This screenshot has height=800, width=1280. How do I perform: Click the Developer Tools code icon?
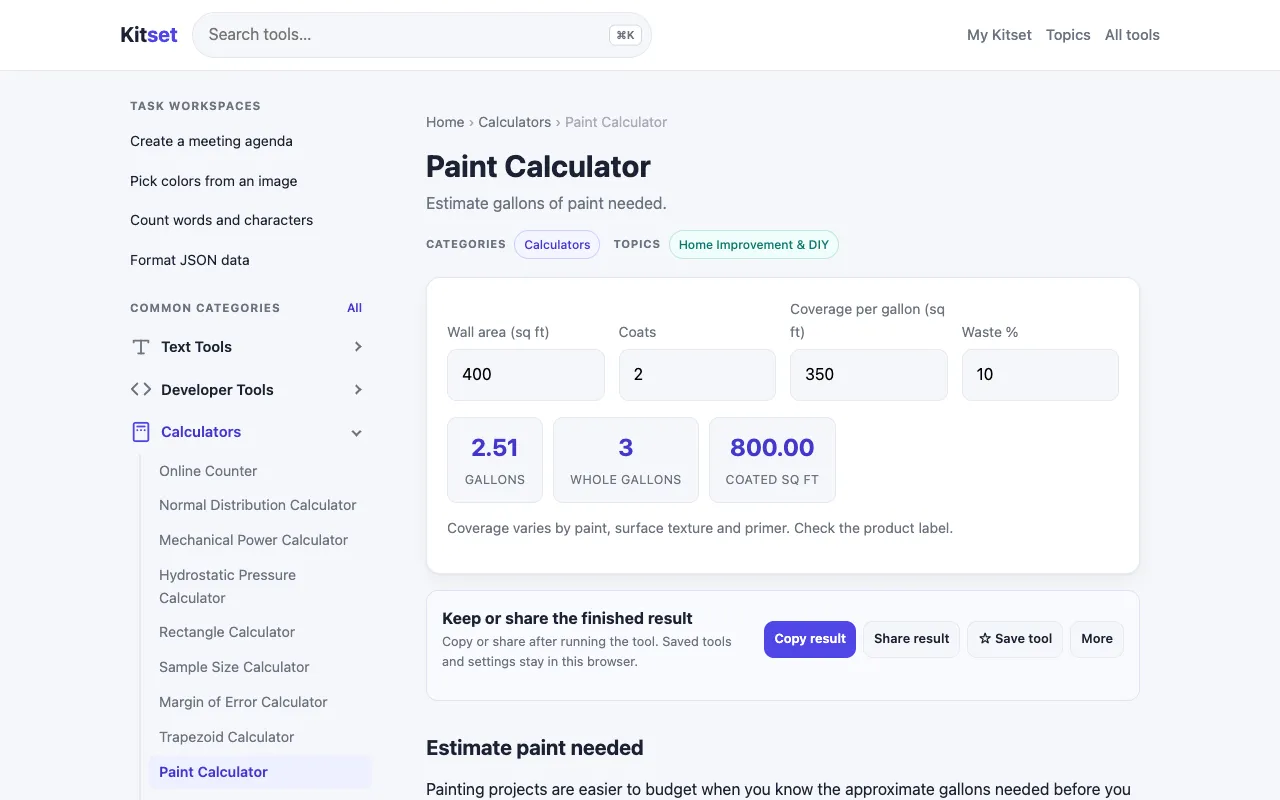coord(141,390)
